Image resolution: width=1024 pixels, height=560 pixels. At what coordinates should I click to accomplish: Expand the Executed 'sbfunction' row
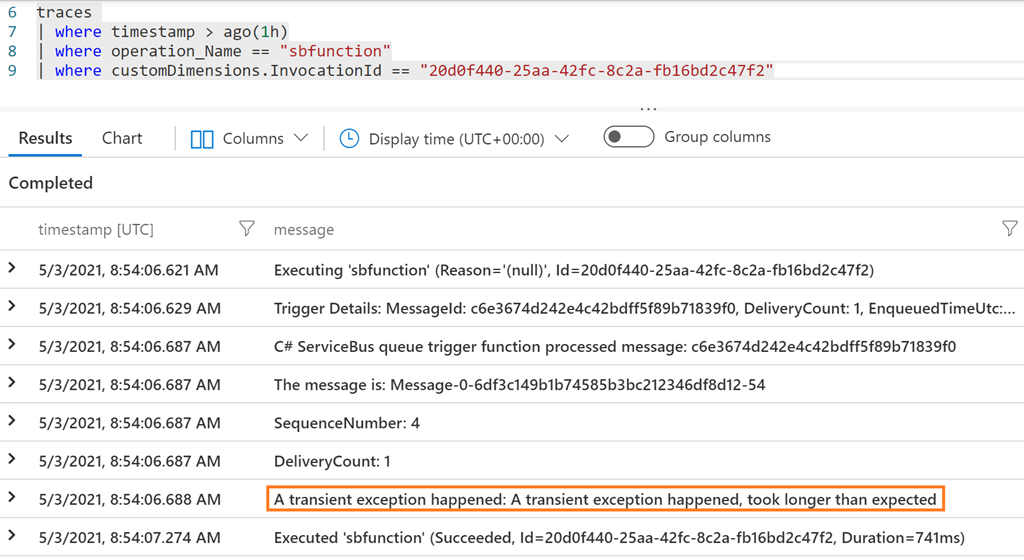(12, 536)
